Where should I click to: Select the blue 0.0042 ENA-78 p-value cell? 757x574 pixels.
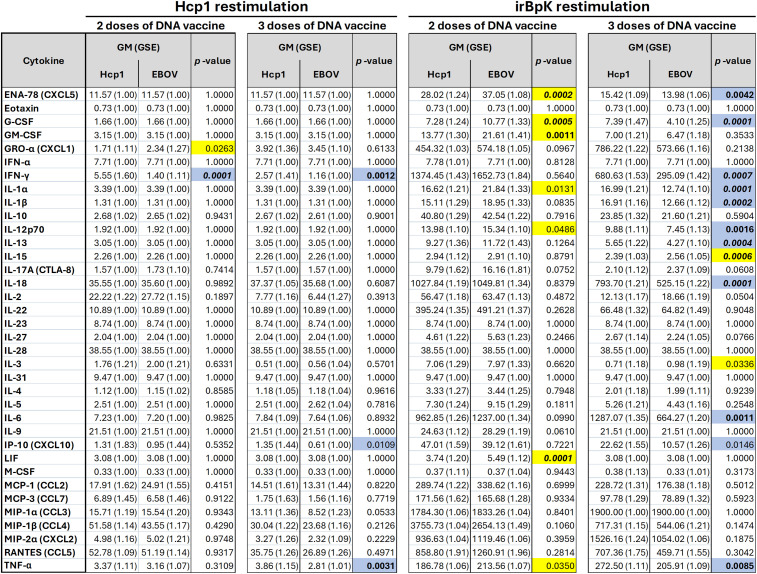point(733,95)
